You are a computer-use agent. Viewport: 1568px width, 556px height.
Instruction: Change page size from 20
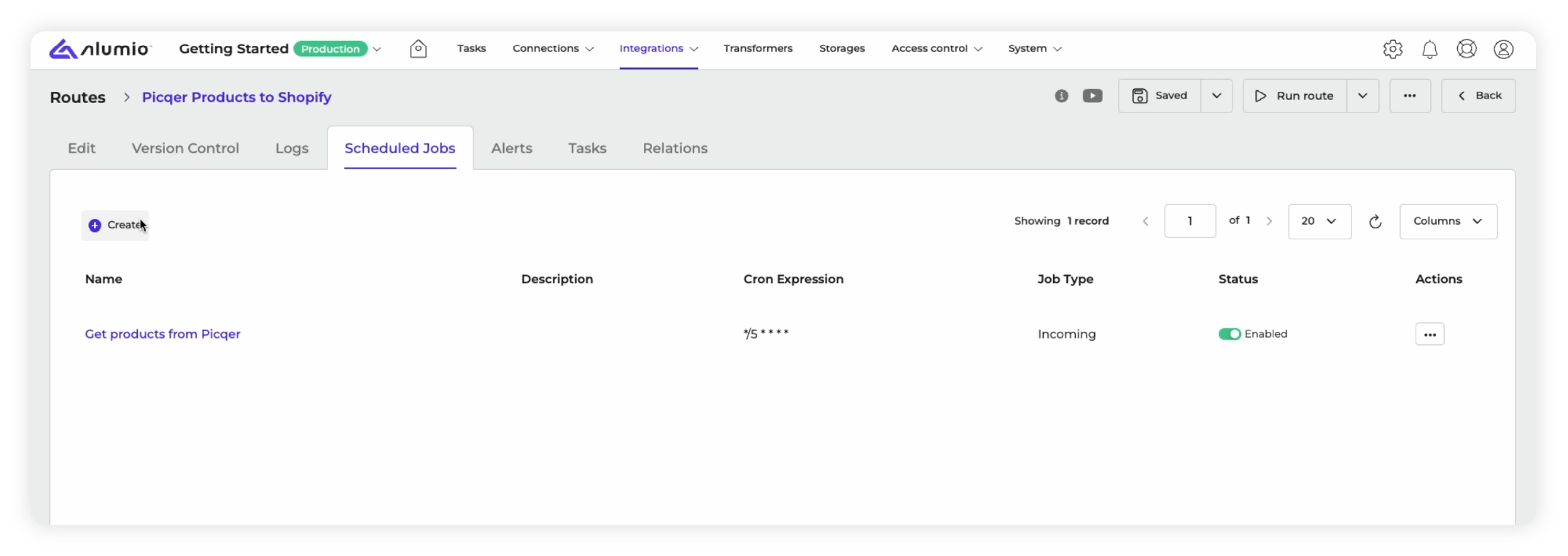tap(1319, 221)
